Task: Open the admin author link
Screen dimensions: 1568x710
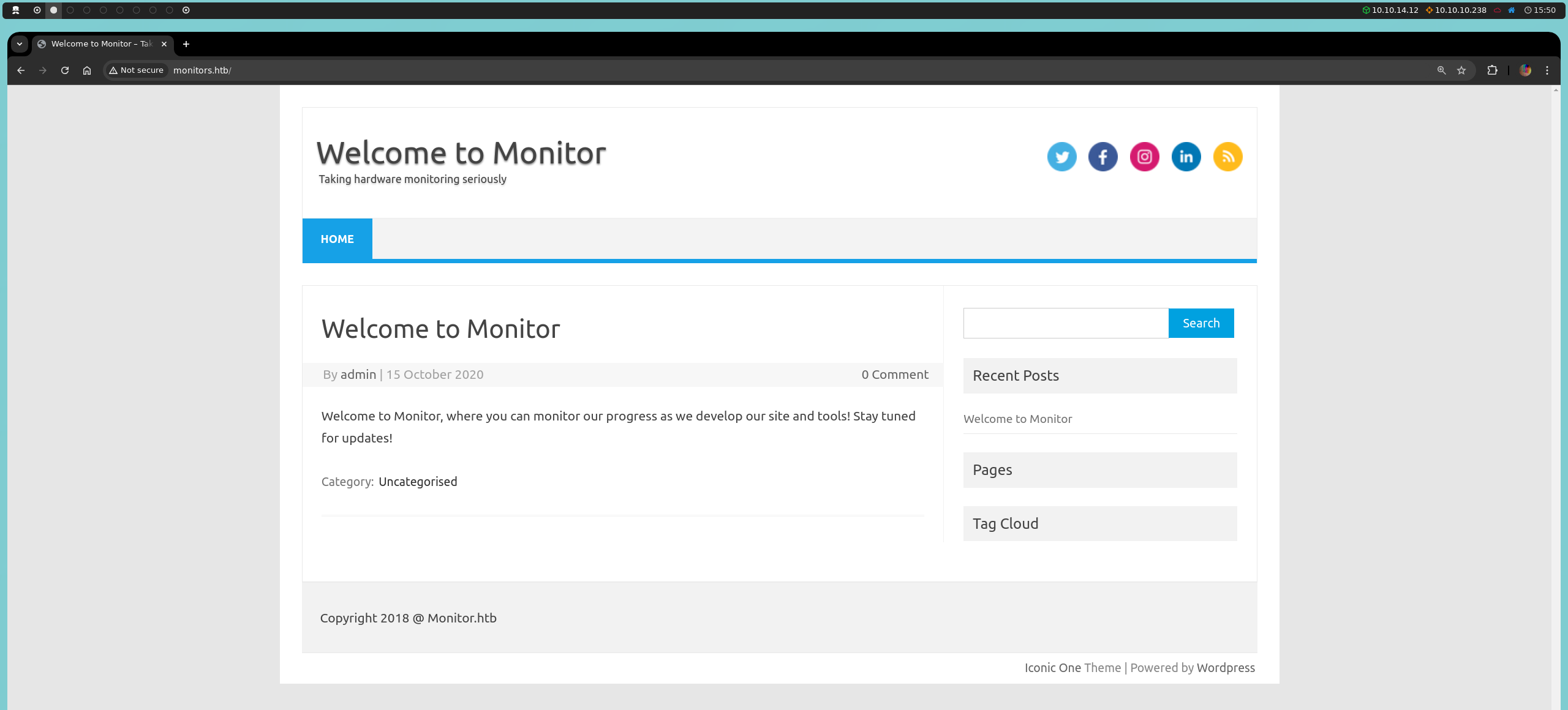Action: [x=358, y=375]
